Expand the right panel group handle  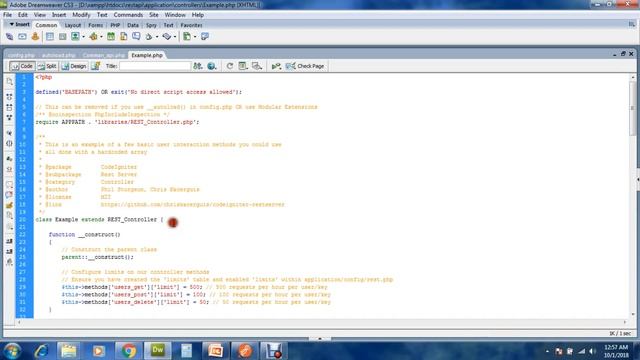click(x=638, y=179)
